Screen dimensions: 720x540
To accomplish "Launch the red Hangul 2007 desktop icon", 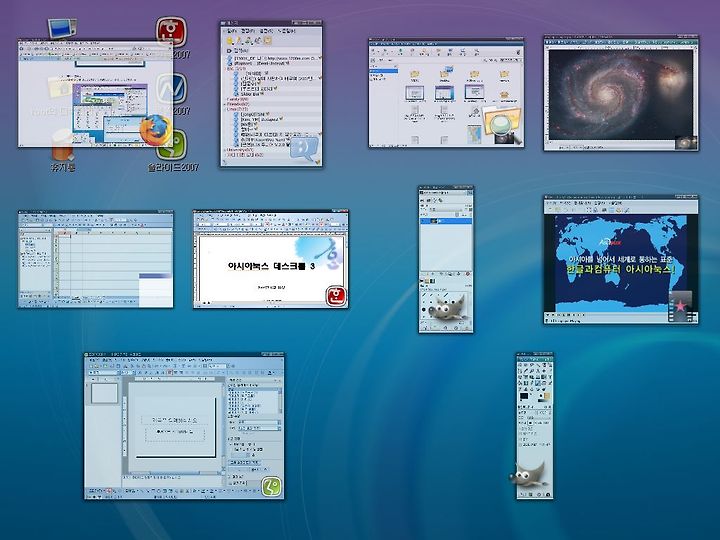I will pyautogui.click(x=171, y=33).
